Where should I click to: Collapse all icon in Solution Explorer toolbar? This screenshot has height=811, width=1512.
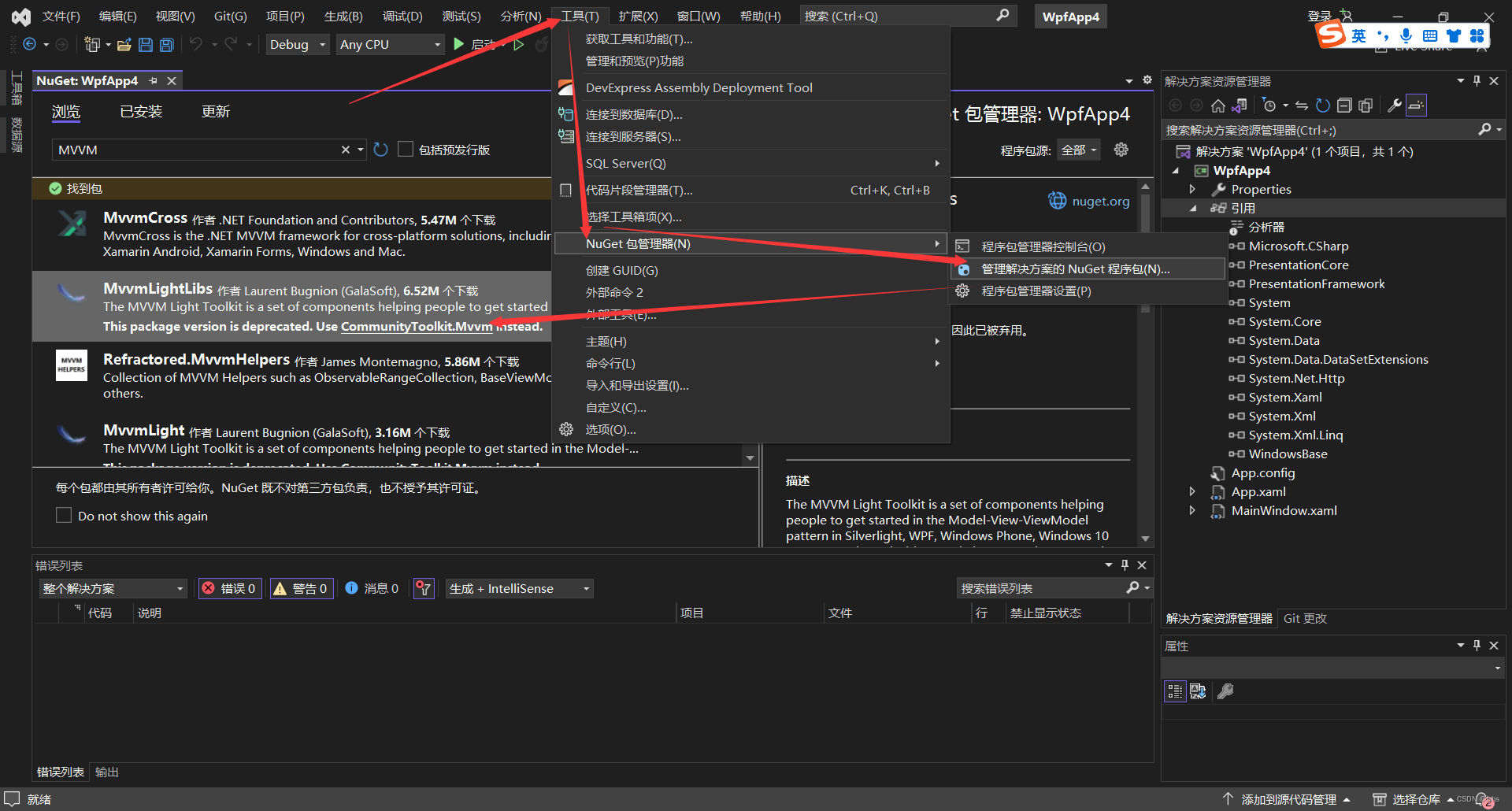coord(1344,106)
